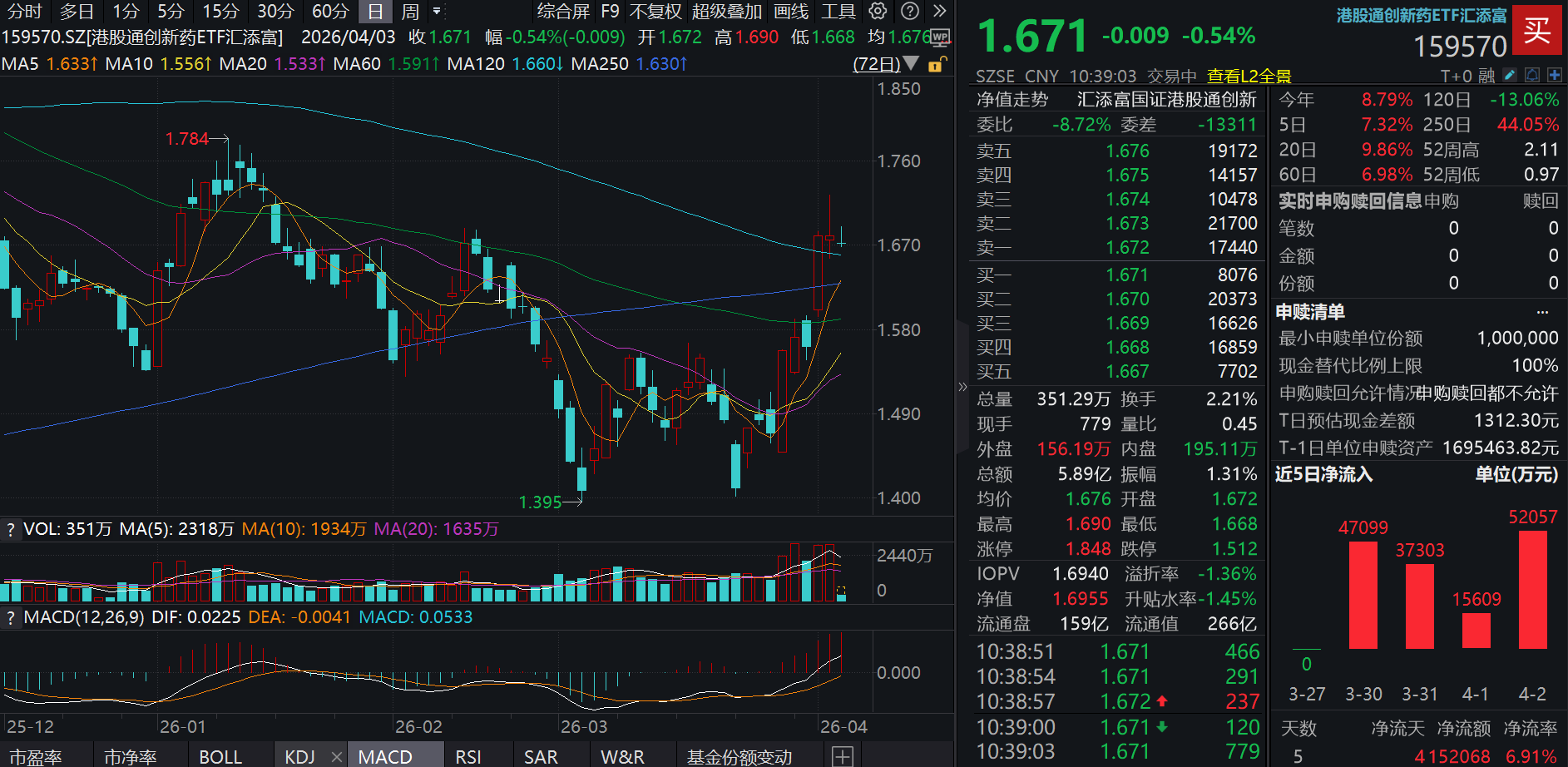
Task: Click the circular help question-mark icon
Action: pos(910,12)
